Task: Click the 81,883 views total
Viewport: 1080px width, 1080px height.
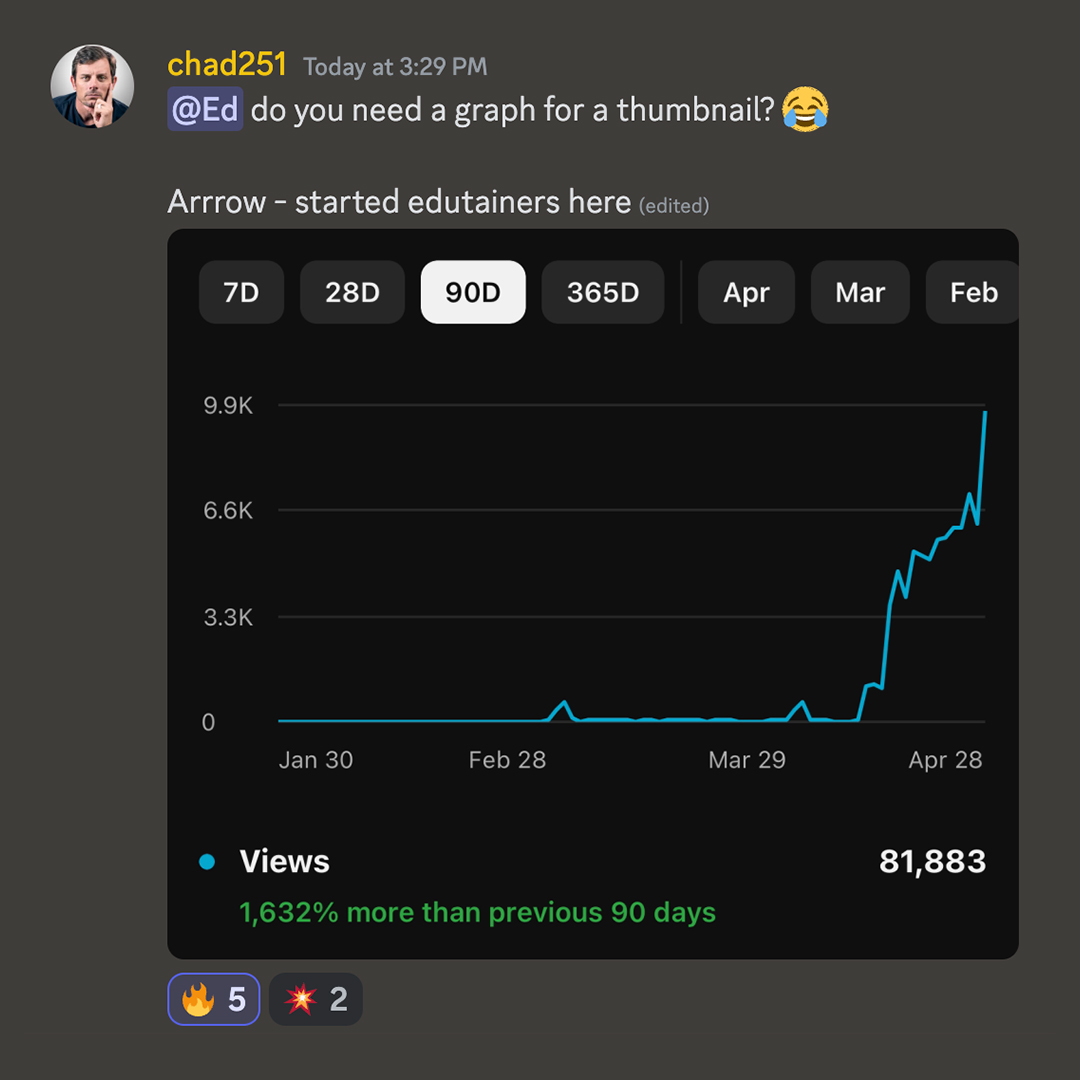Action: tap(933, 862)
